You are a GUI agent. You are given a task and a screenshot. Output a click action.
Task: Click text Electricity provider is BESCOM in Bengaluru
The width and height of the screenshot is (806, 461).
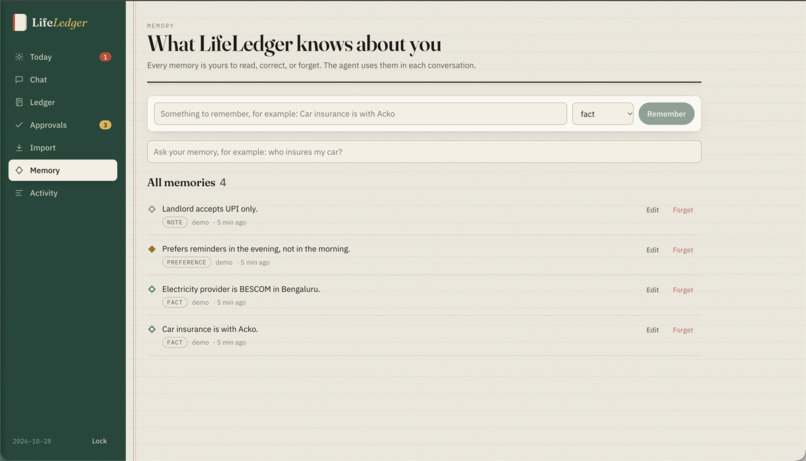pyautogui.click(x=241, y=289)
